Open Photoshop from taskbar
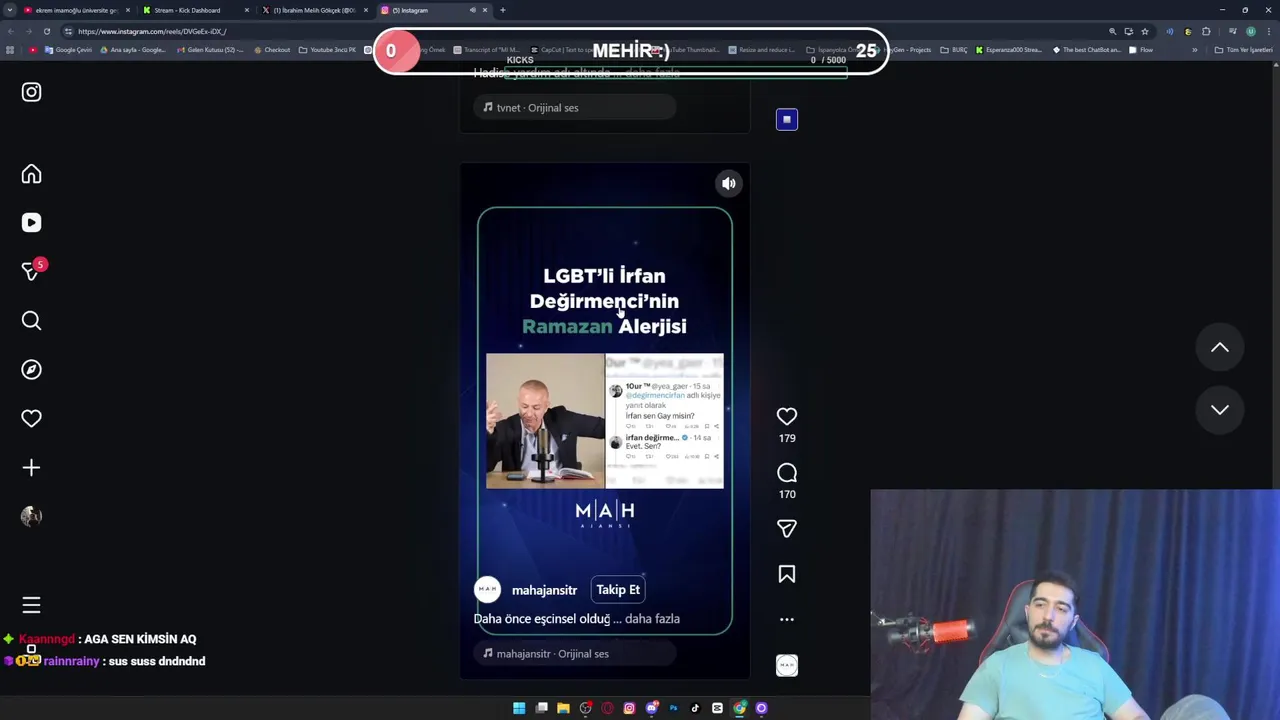 click(673, 708)
